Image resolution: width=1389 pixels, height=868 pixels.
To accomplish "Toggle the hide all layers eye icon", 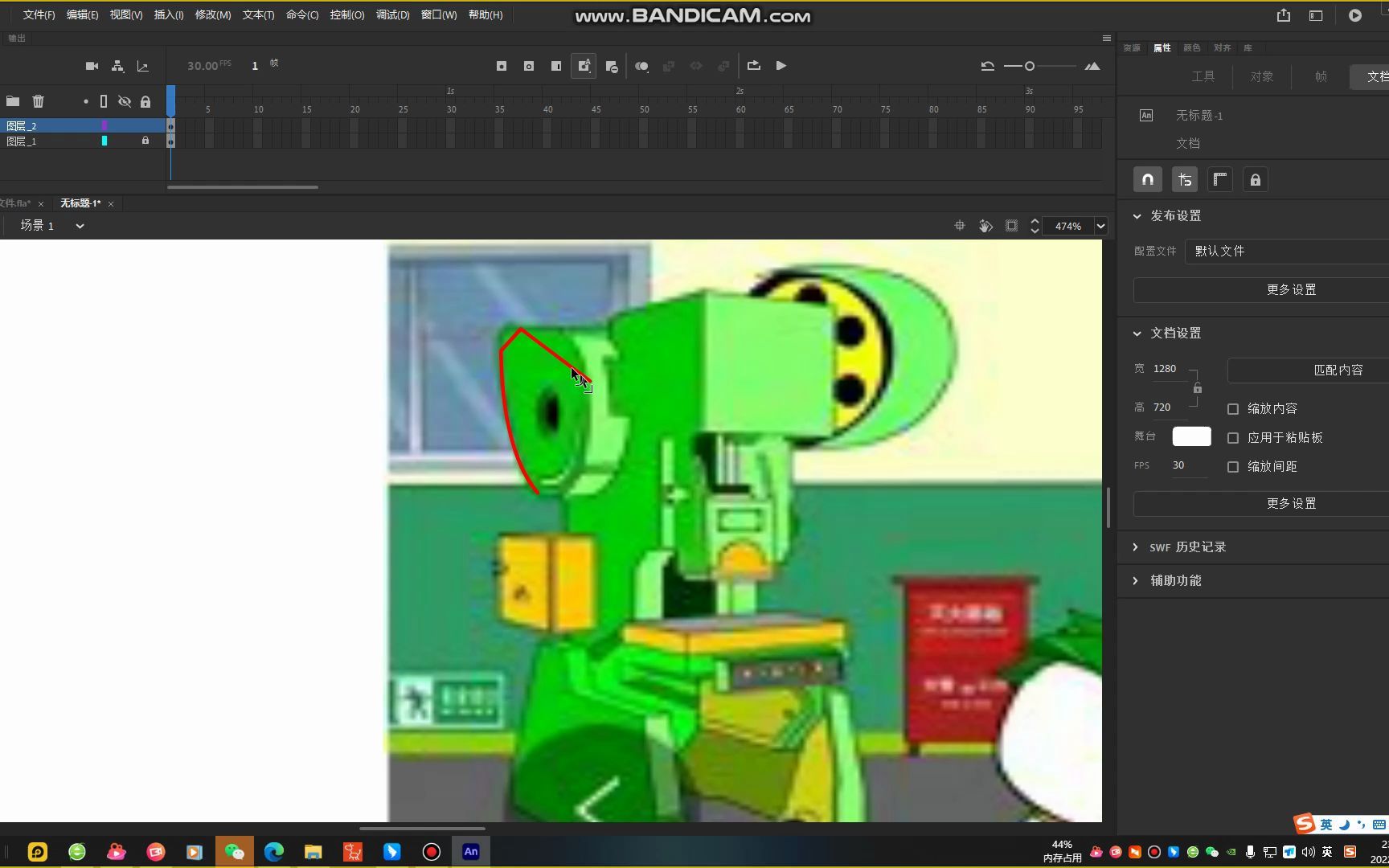I will (125, 101).
